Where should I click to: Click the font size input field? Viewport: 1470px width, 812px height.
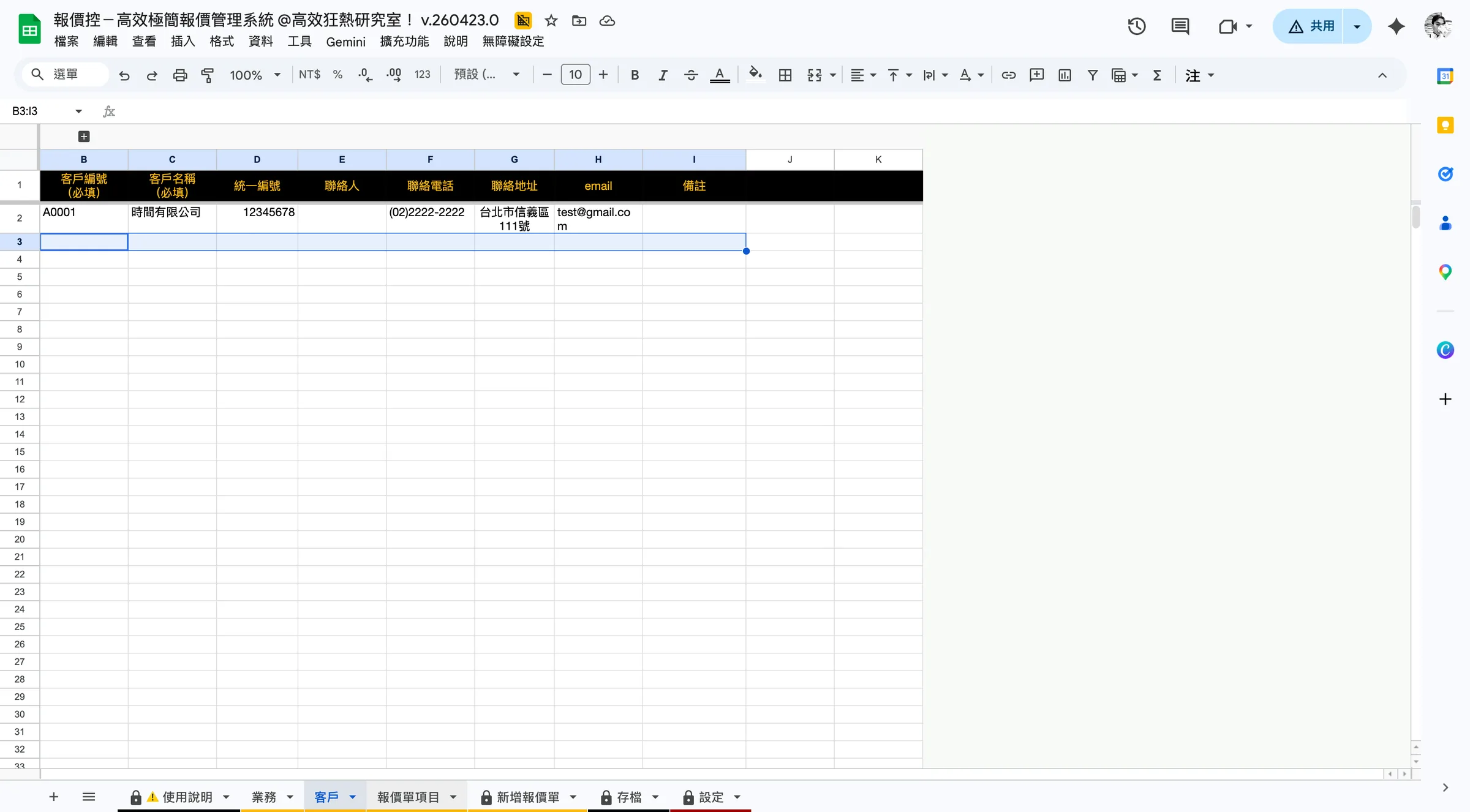[575, 75]
